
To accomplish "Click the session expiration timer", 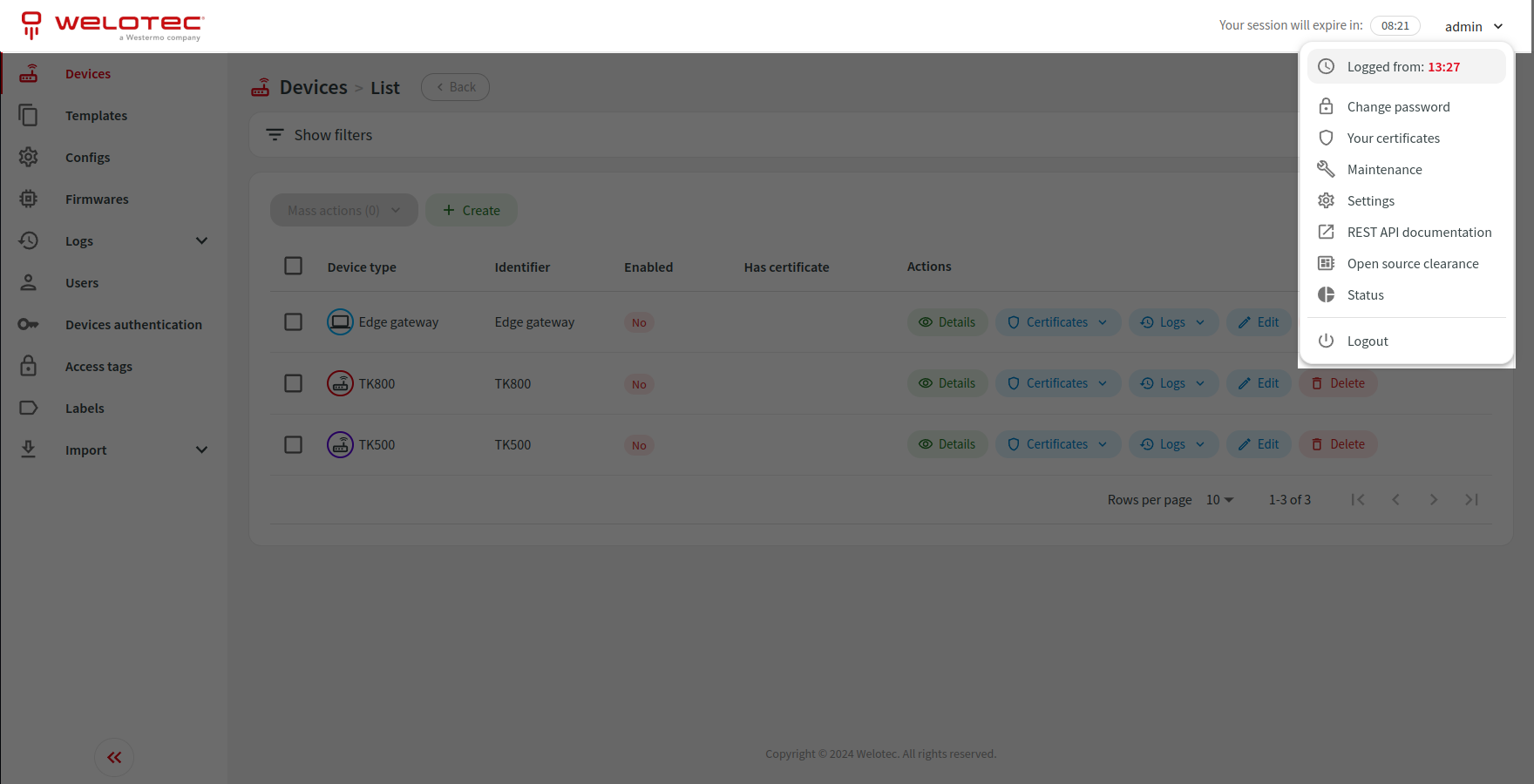I will [1395, 25].
